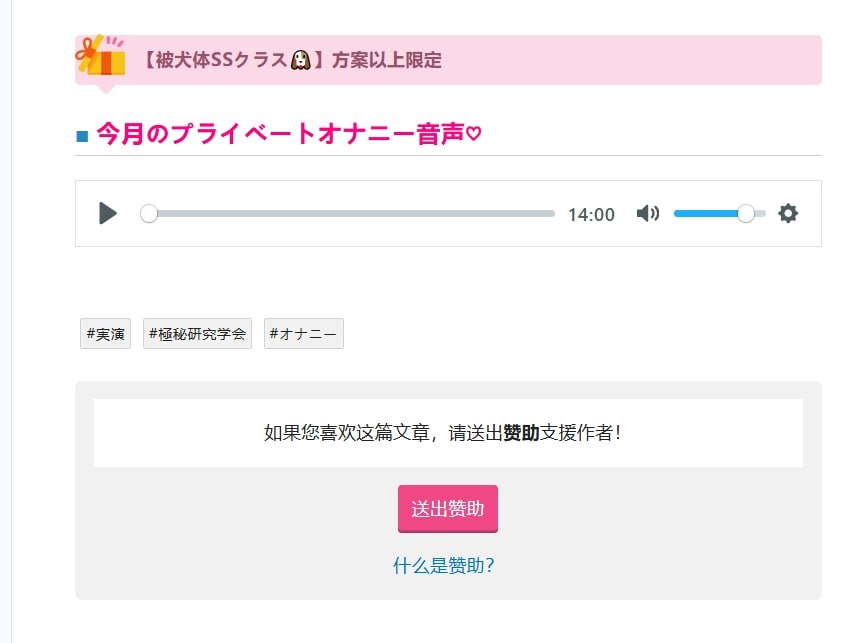Open the 什么是赞助? link
Viewport: 864px width, 643px height.
[444, 566]
